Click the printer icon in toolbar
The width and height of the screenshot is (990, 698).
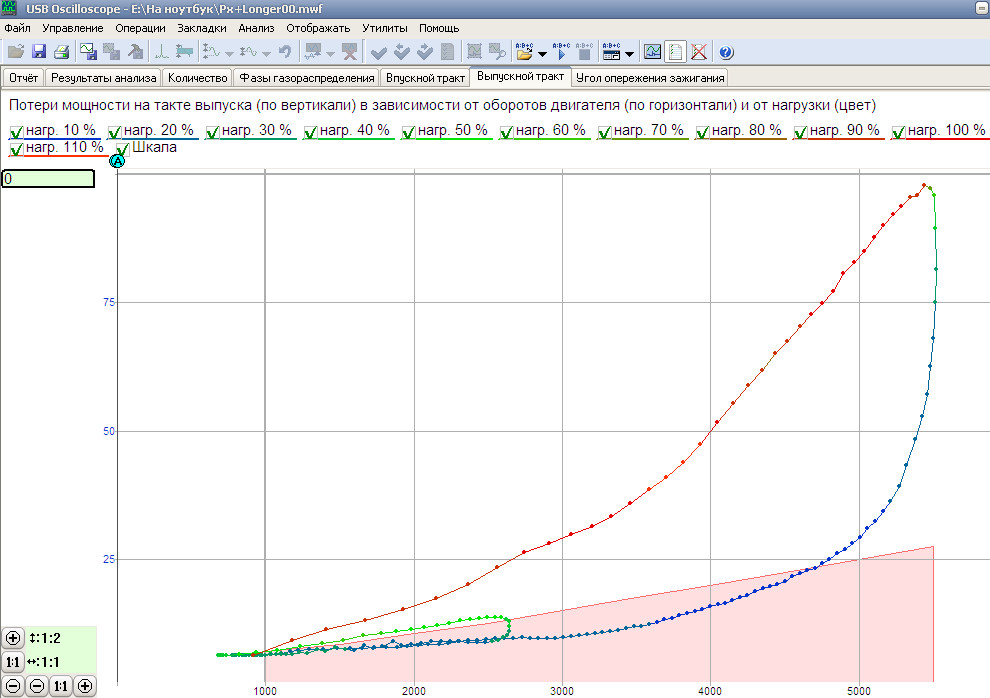coord(61,52)
